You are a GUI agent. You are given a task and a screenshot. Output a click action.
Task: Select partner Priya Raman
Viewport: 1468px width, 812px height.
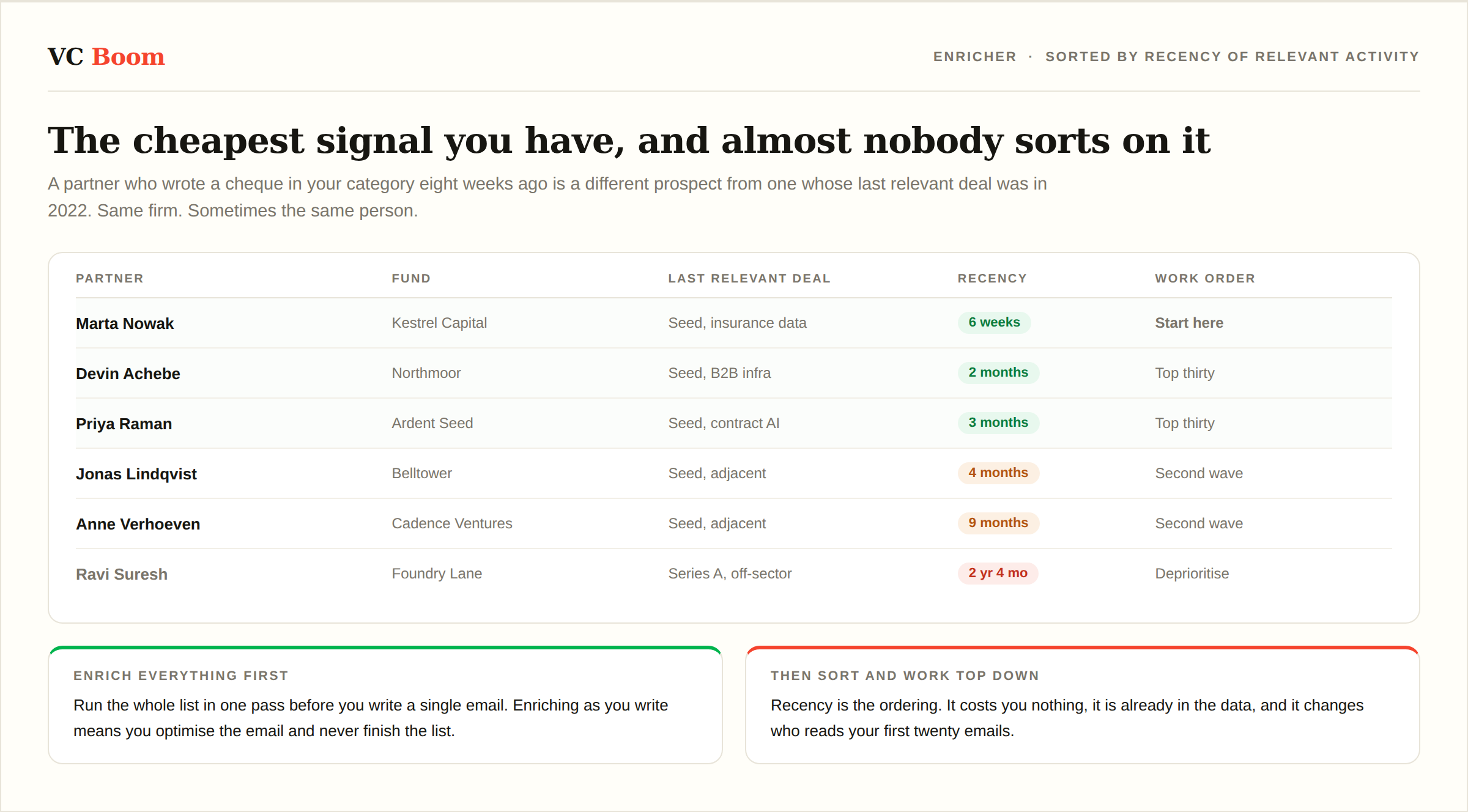[x=124, y=424]
